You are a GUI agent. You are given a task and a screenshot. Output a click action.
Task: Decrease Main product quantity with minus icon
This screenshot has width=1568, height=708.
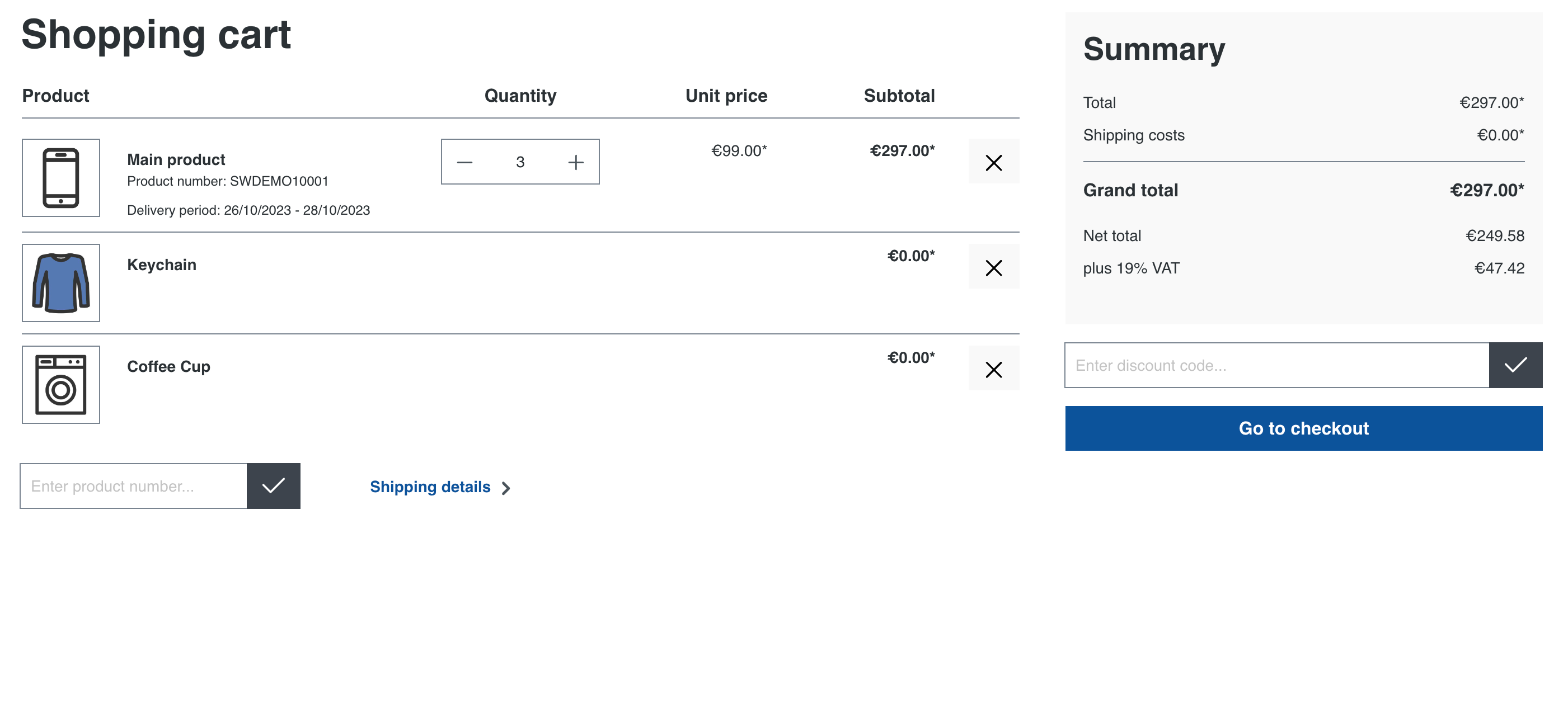pyautogui.click(x=464, y=162)
